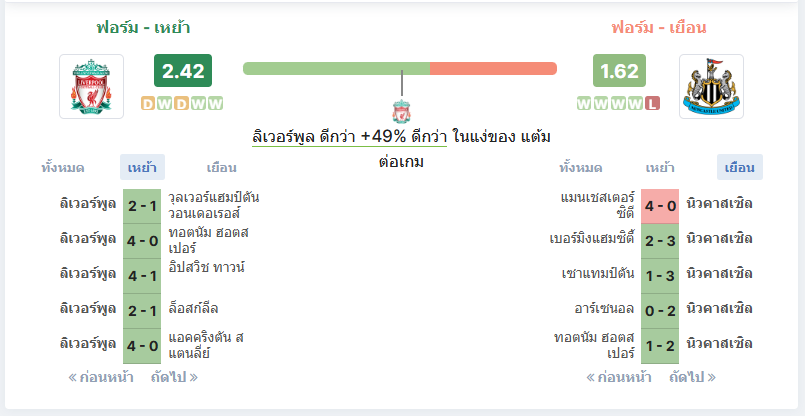Click the Newcastle United club crest
The image size is (805, 416).
(711, 86)
